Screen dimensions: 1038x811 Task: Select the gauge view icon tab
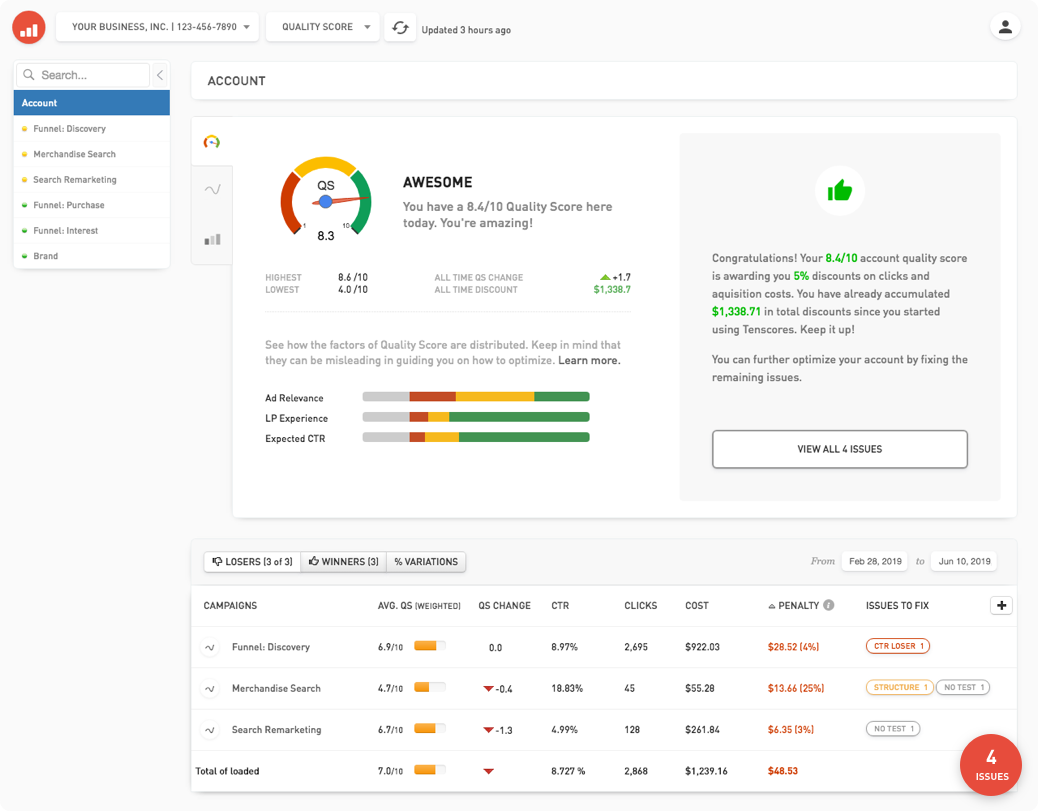211,142
